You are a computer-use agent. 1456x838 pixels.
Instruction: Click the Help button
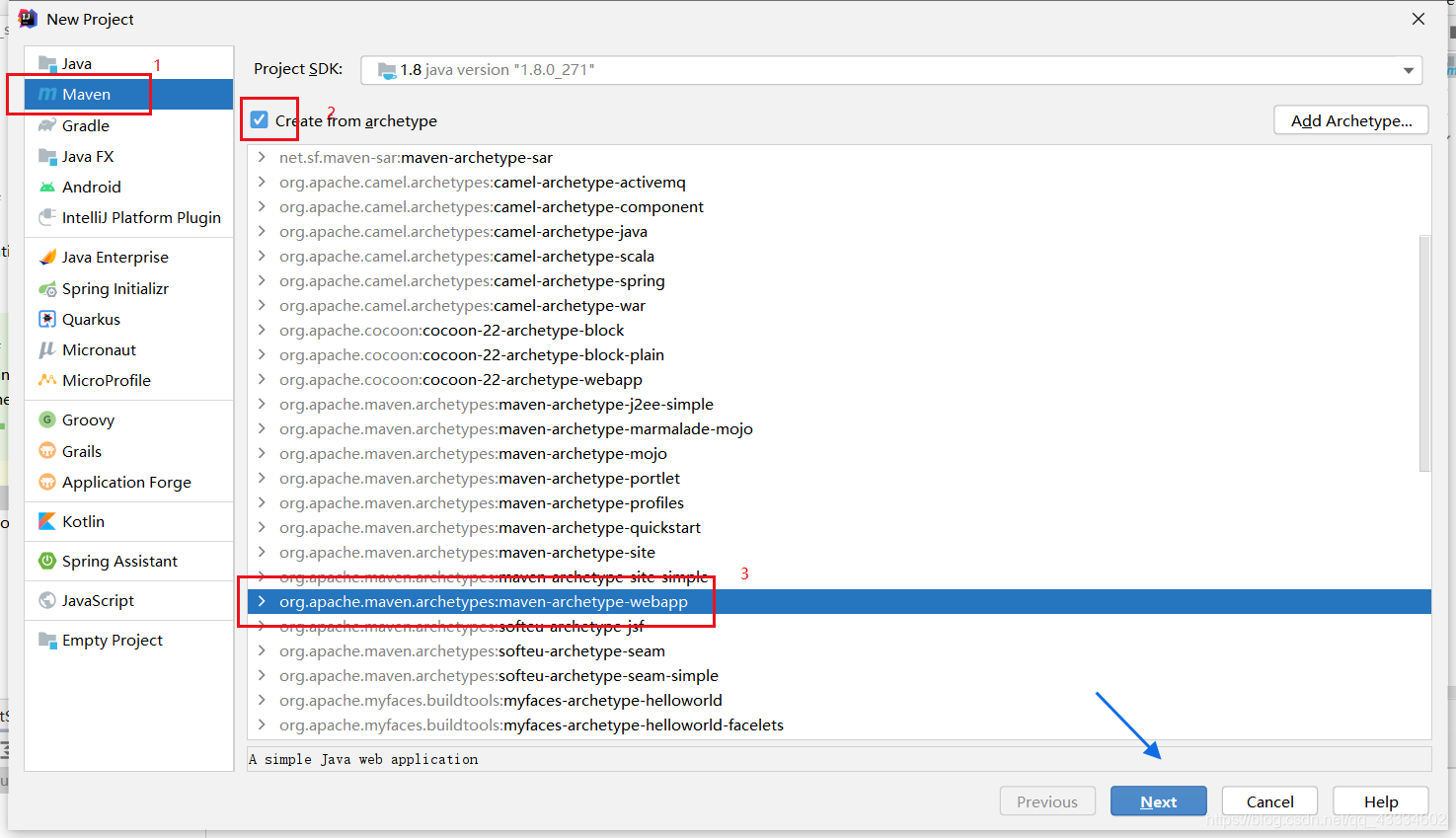tap(1381, 801)
